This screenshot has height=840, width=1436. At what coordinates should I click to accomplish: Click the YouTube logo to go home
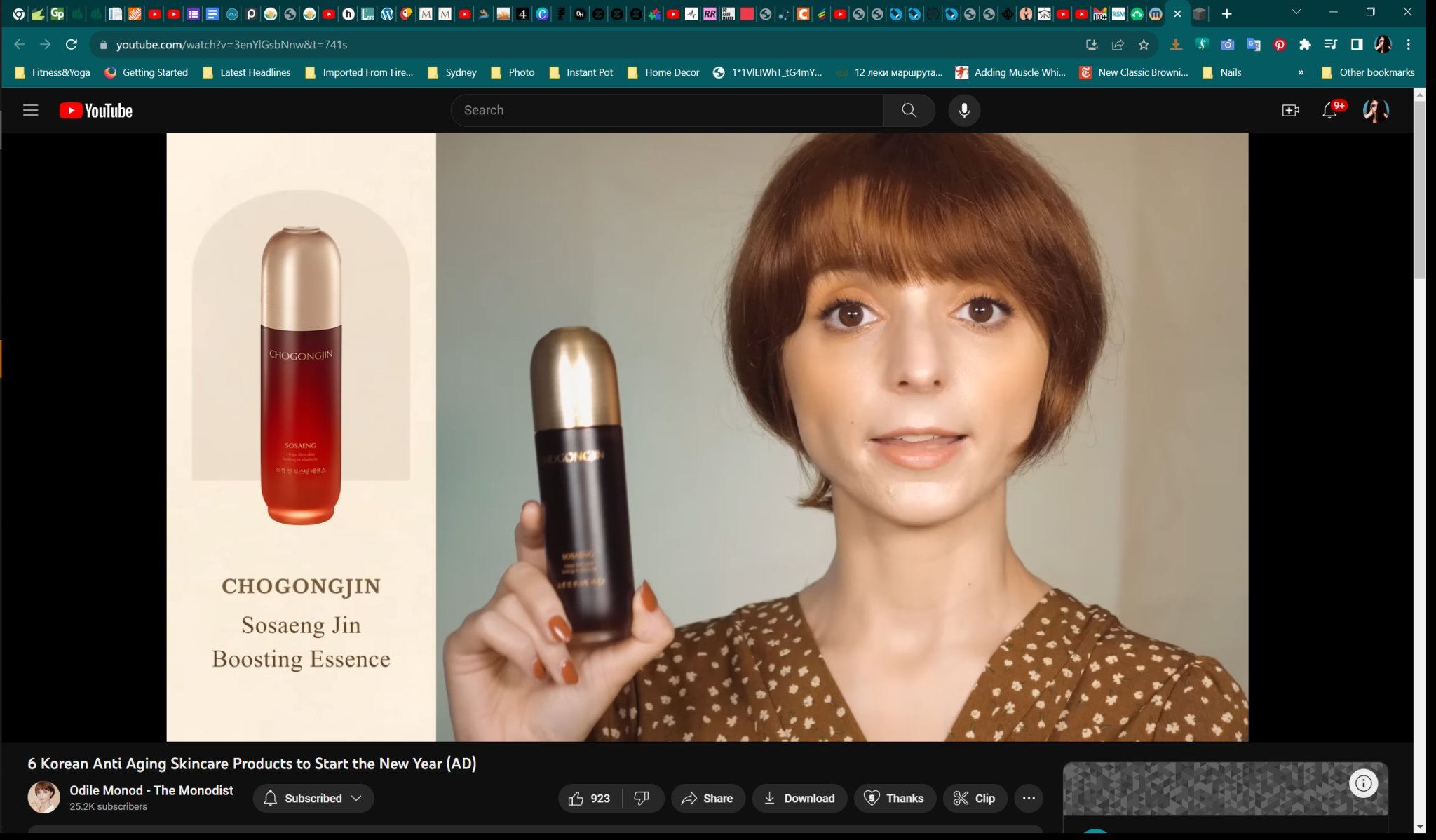(96, 111)
